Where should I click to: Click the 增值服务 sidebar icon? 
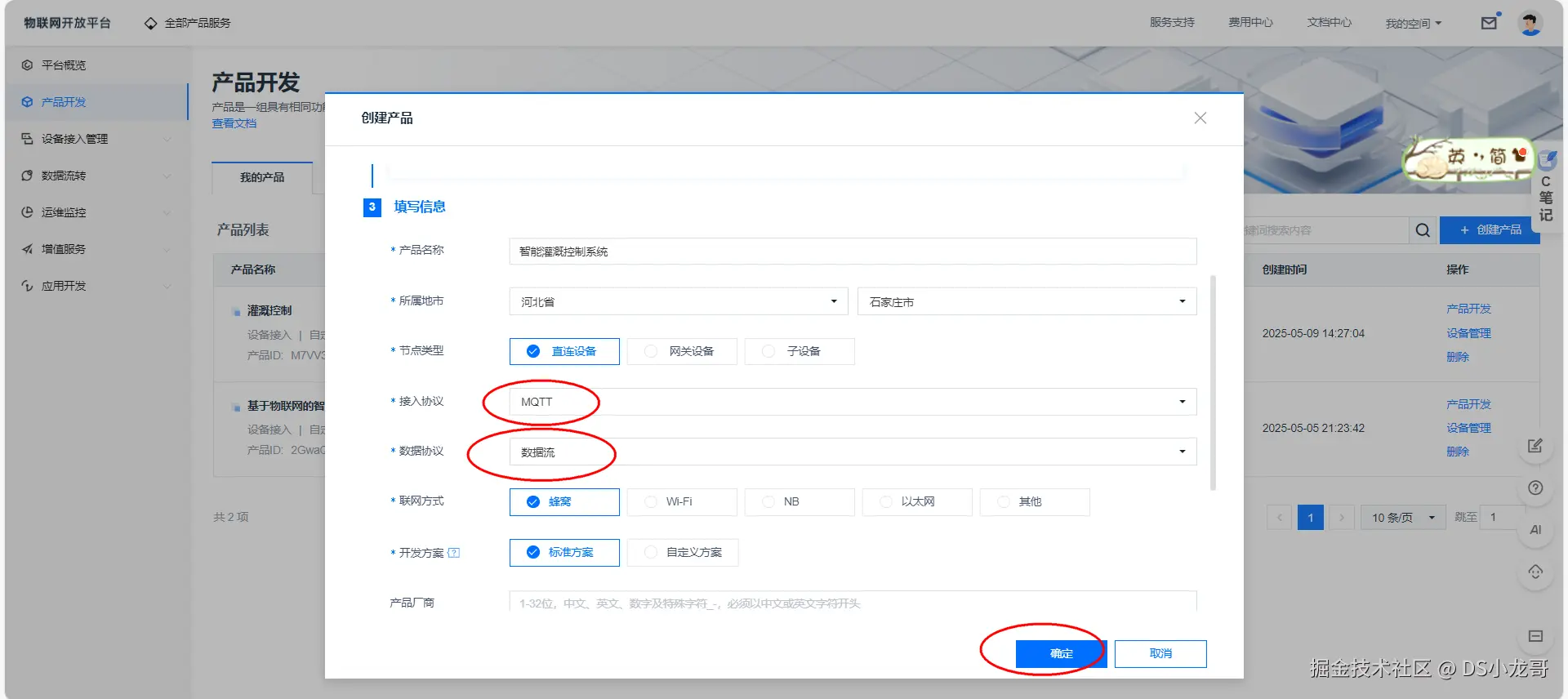pyautogui.click(x=27, y=249)
